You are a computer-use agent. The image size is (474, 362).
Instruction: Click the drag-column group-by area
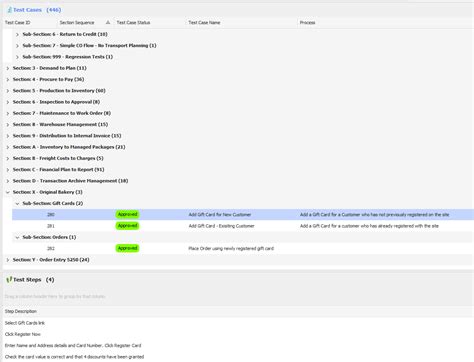[x=55, y=296]
